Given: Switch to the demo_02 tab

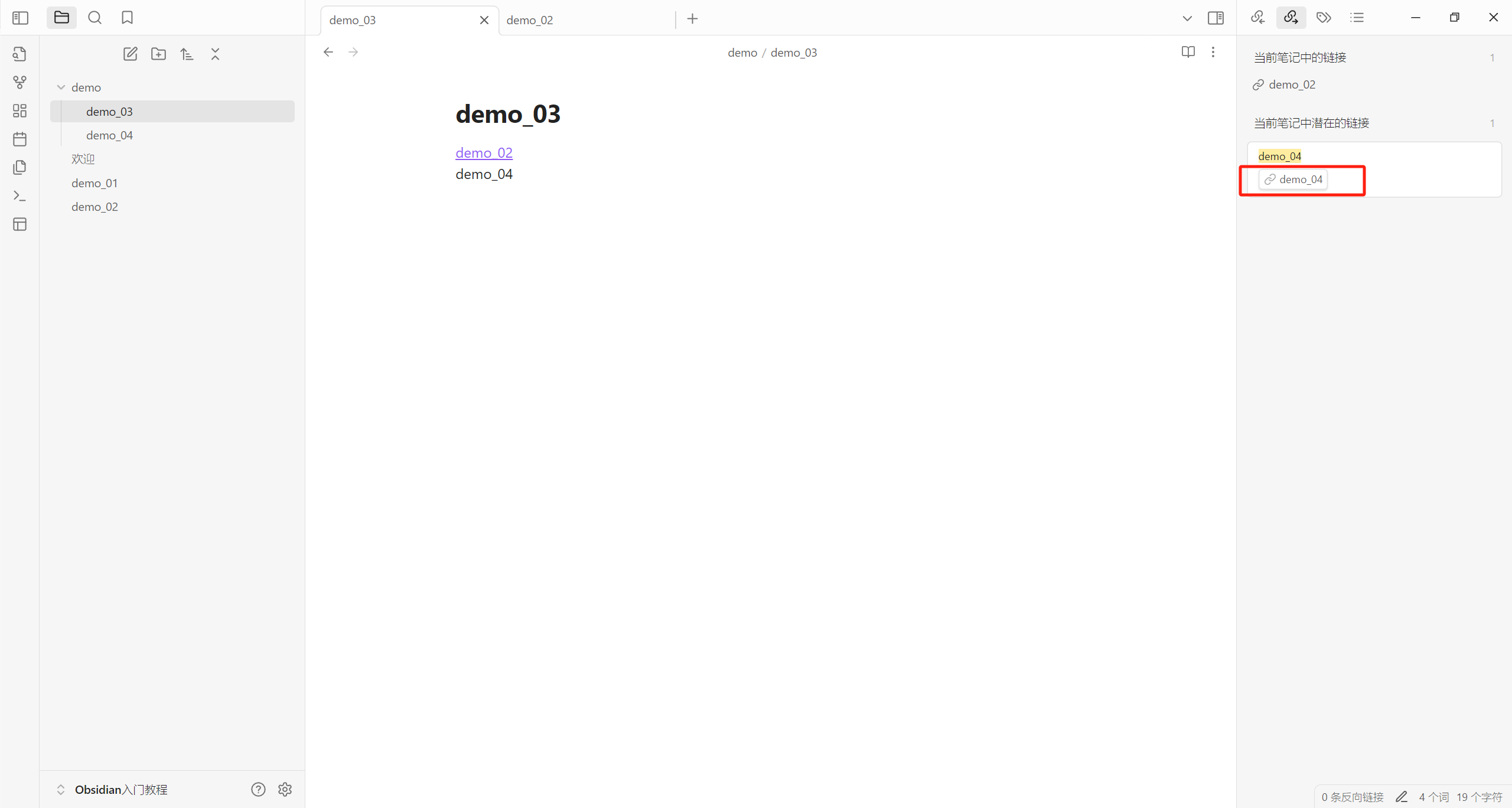Looking at the screenshot, I should (530, 20).
